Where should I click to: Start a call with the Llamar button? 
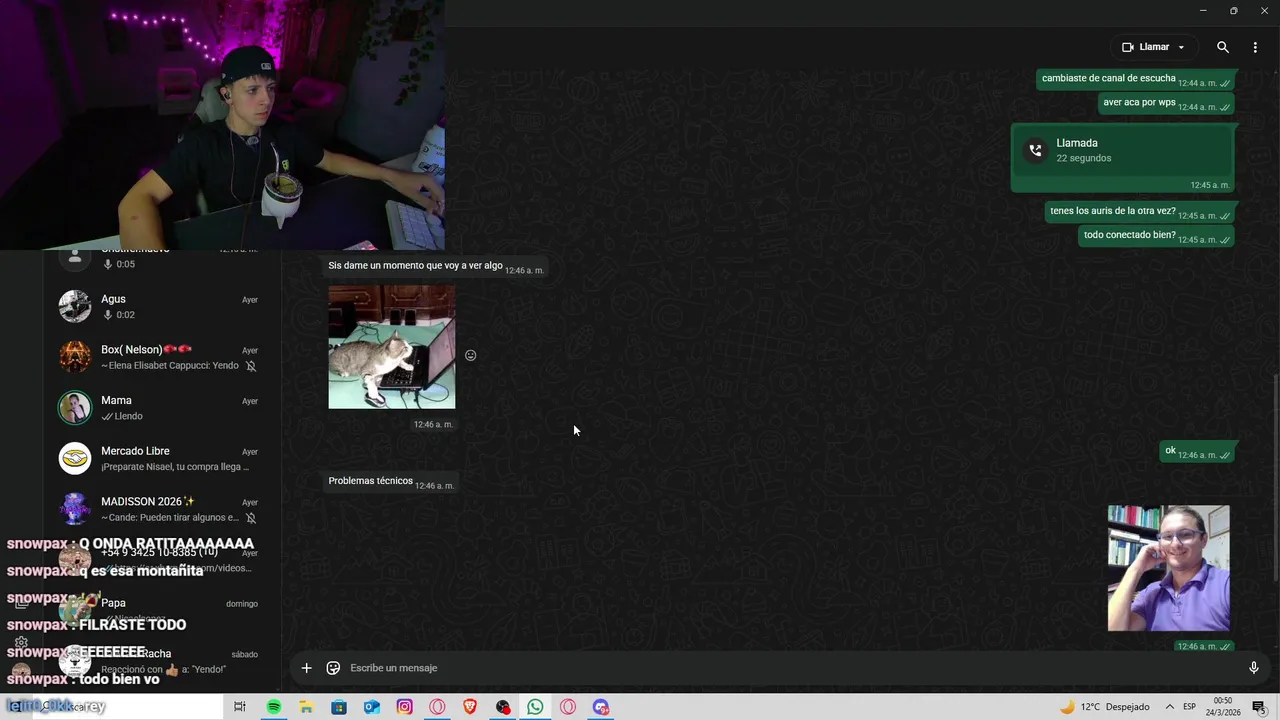click(1145, 47)
